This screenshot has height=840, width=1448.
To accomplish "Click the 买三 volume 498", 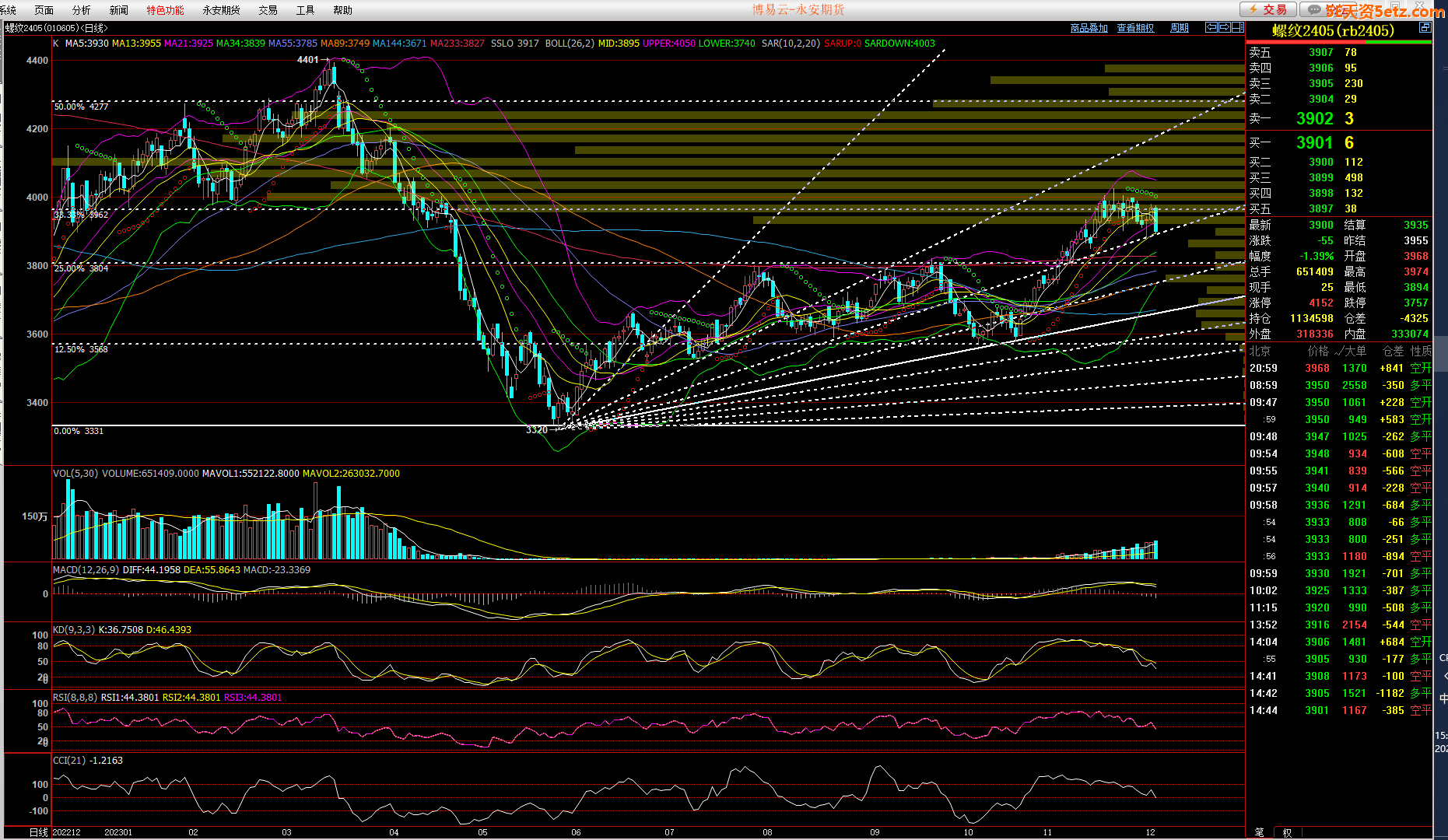I will tap(1354, 177).
